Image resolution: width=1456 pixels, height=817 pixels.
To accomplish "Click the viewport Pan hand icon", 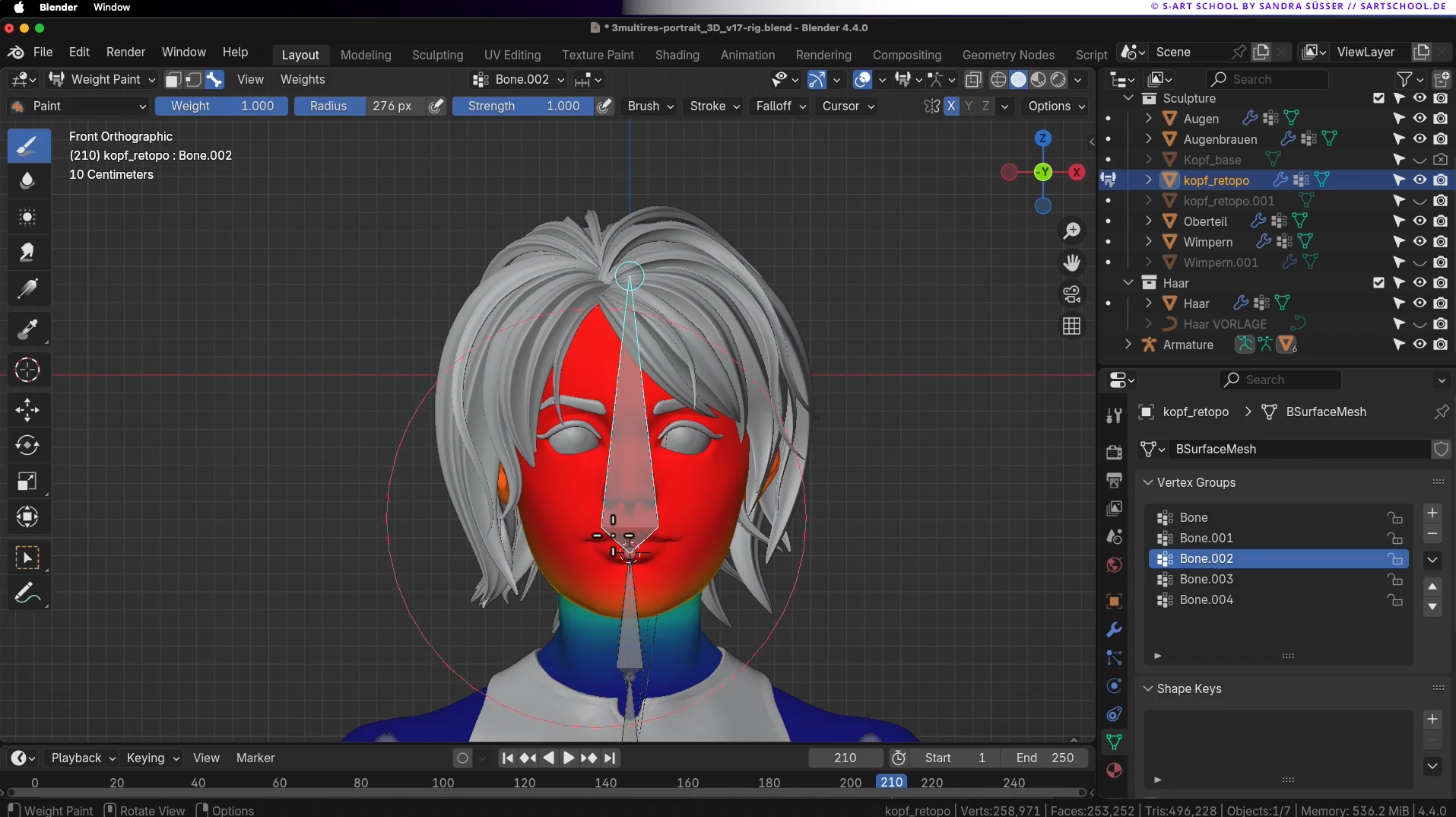I will click(x=1072, y=262).
